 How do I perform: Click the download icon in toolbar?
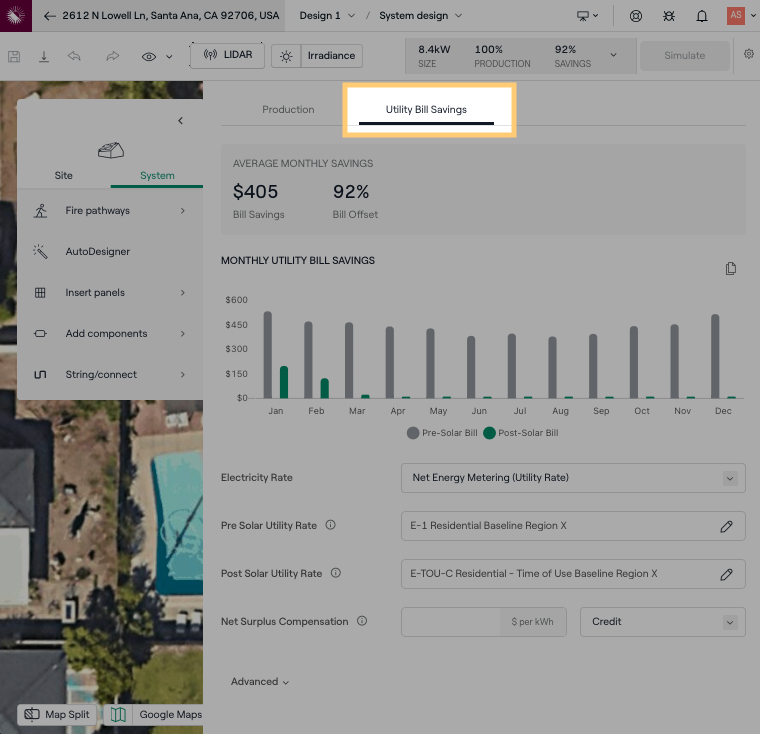pyautogui.click(x=44, y=57)
